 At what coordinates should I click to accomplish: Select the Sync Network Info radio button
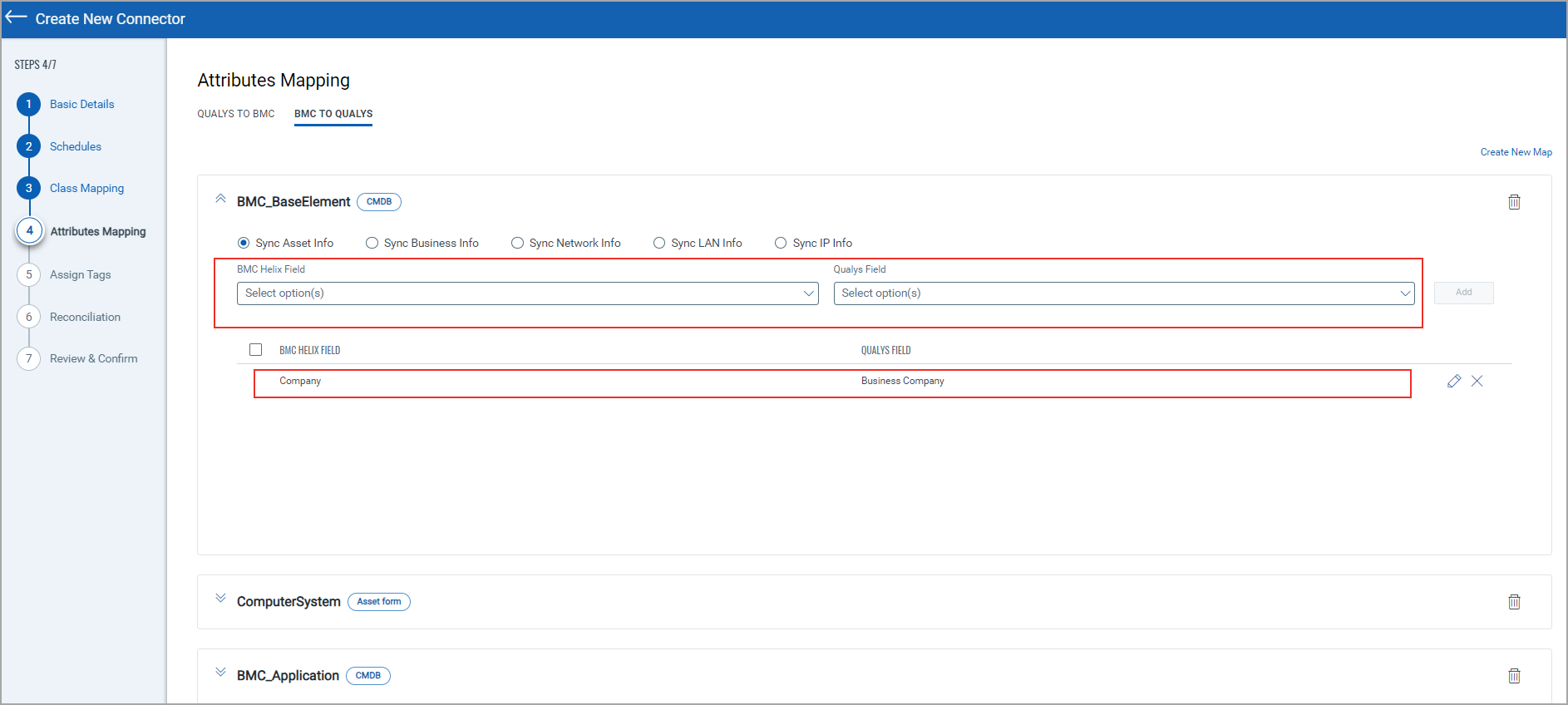[x=517, y=243]
